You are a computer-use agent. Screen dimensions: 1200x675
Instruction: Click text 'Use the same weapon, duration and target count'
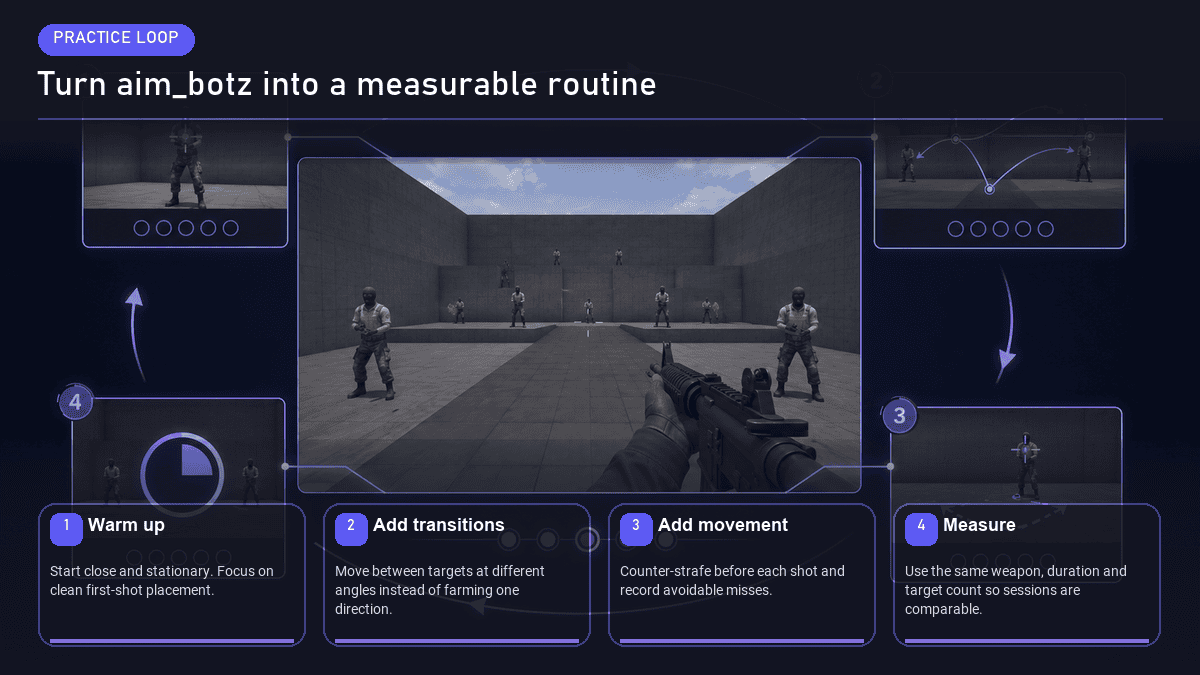pos(1016,581)
